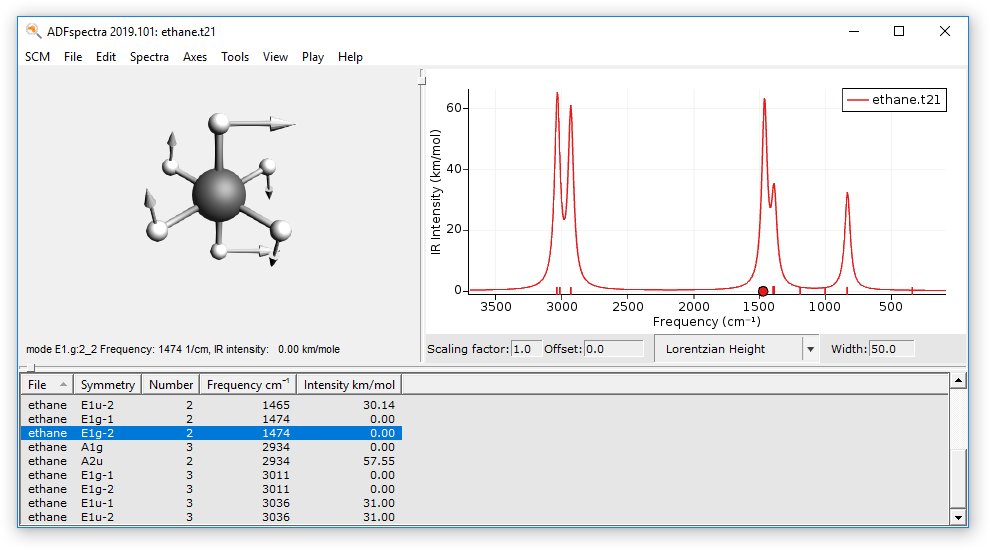Open the File menu

click(x=73, y=57)
